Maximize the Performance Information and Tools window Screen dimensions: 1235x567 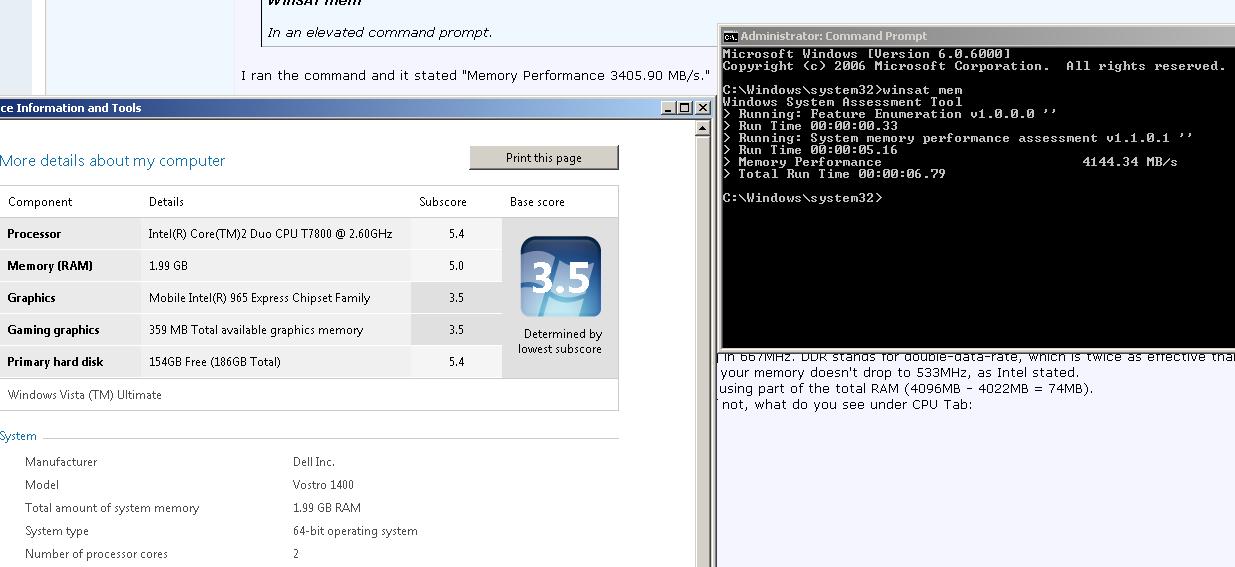684,108
